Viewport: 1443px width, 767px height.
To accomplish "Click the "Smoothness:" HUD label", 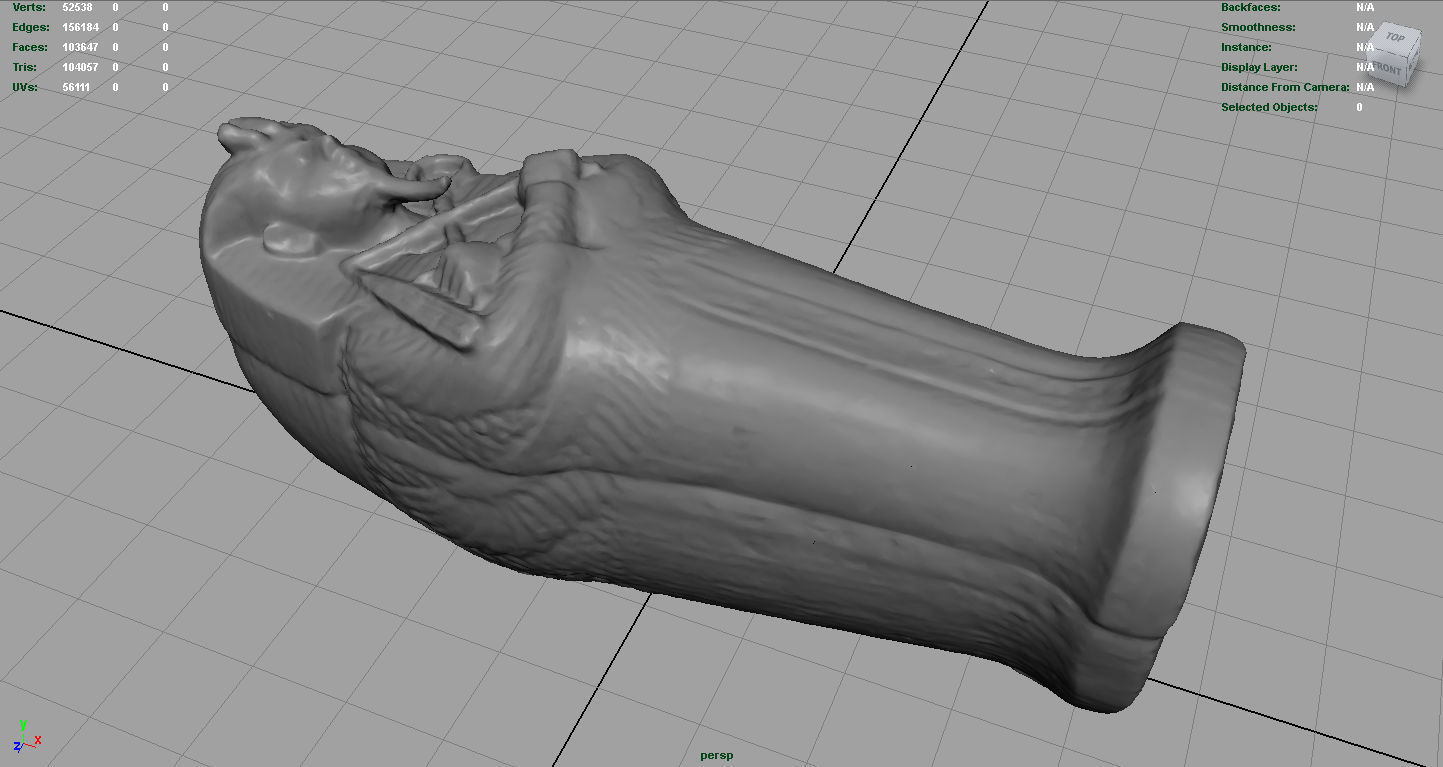I will [x=1258, y=27].
